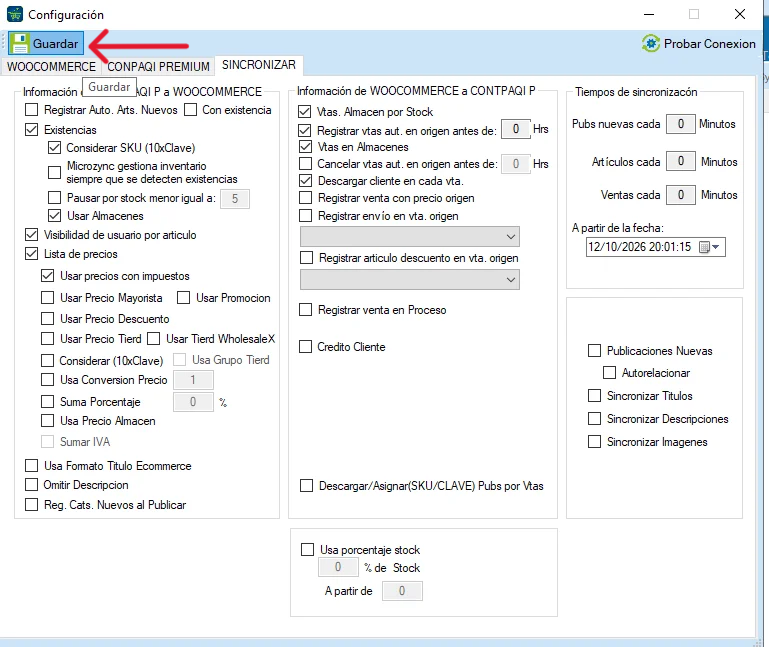This screenshot has width=769, height=647.
Task: Click the Configuración app icon in title bar
Action: tap(15, 14)
